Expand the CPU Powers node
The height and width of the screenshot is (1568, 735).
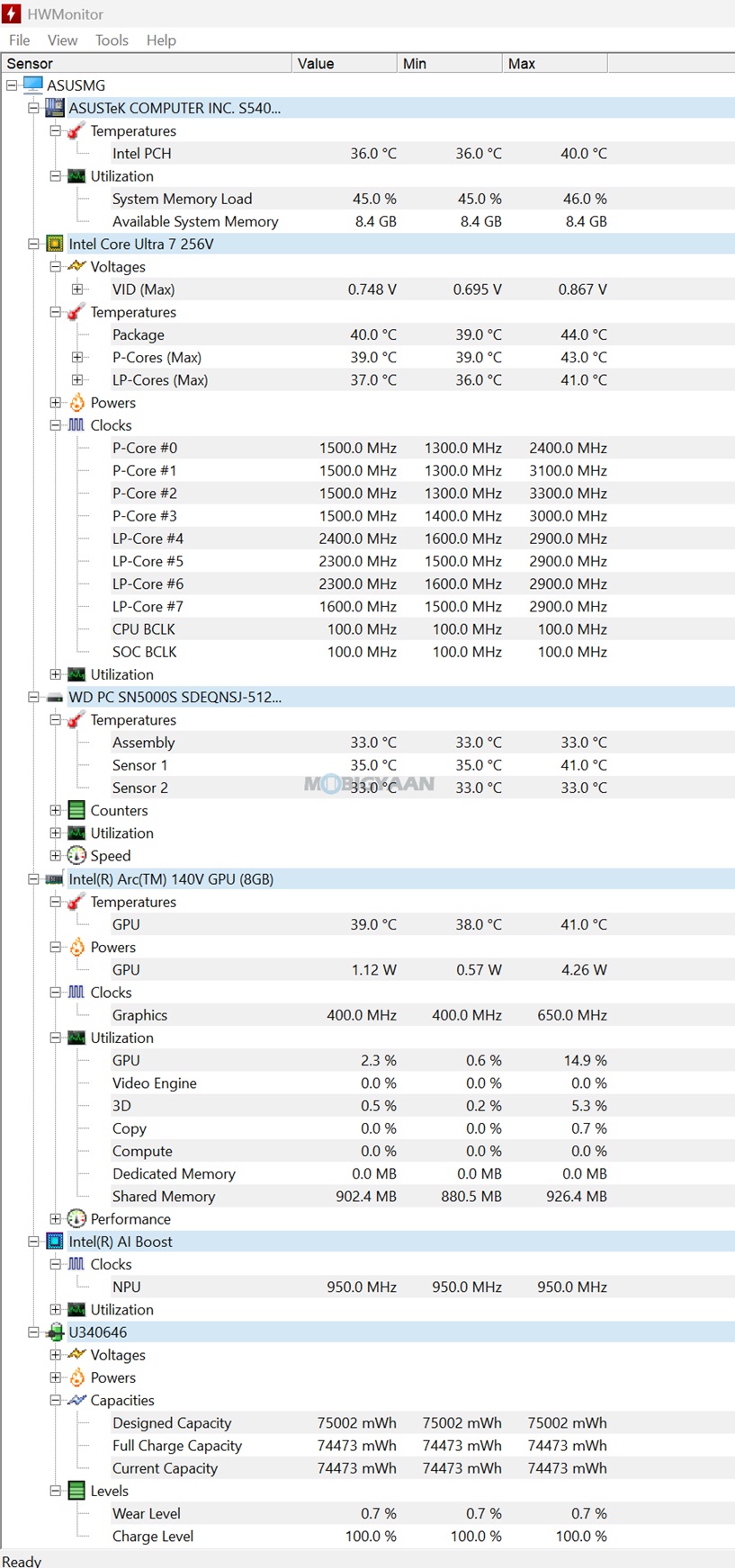pyautogui.click(x=55, y=403)
